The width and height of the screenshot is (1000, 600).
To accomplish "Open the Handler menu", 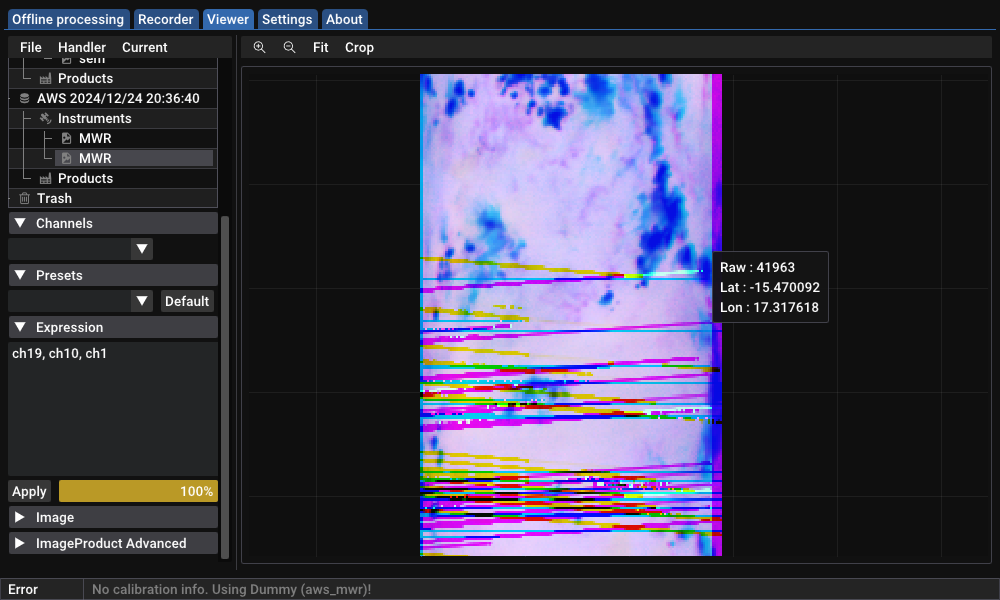I will [82, 47].
